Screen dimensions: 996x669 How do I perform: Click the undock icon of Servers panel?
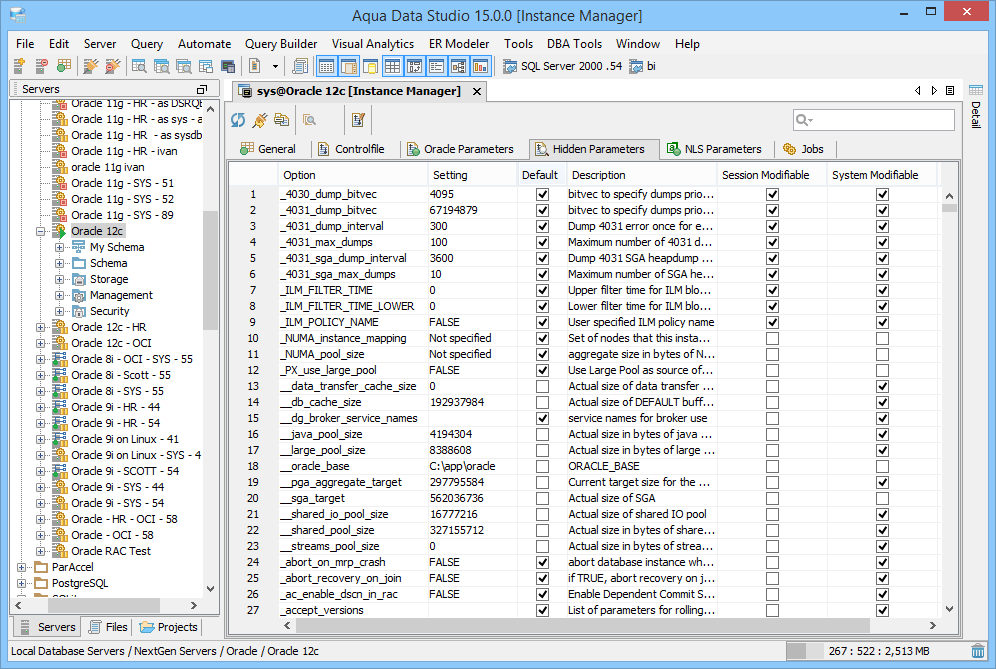(202, 89)
